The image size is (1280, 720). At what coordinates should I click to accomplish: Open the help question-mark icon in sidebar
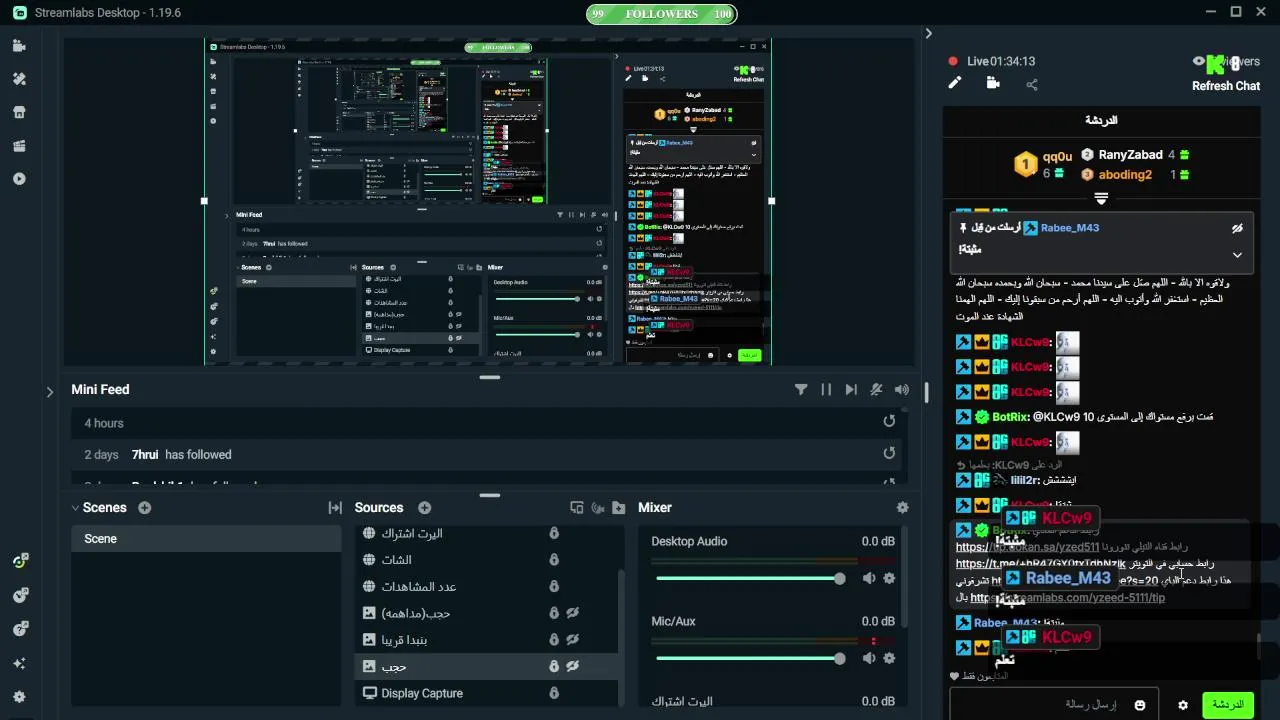coord(20,629)
